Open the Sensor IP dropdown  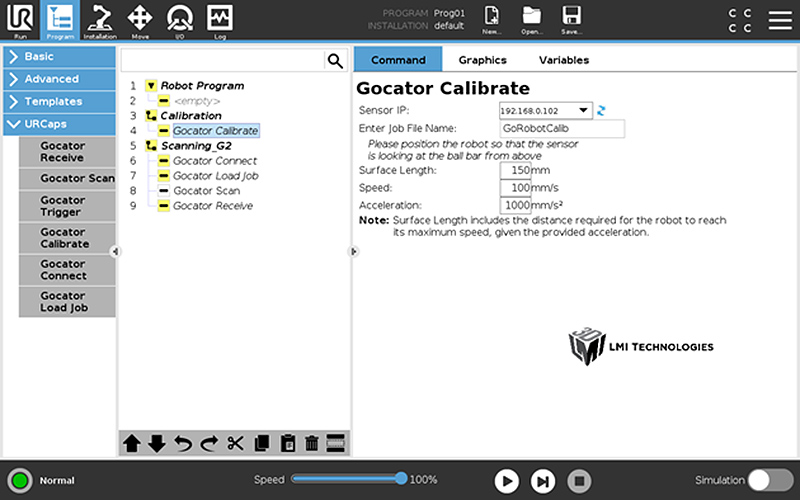[x=545, y=111]
